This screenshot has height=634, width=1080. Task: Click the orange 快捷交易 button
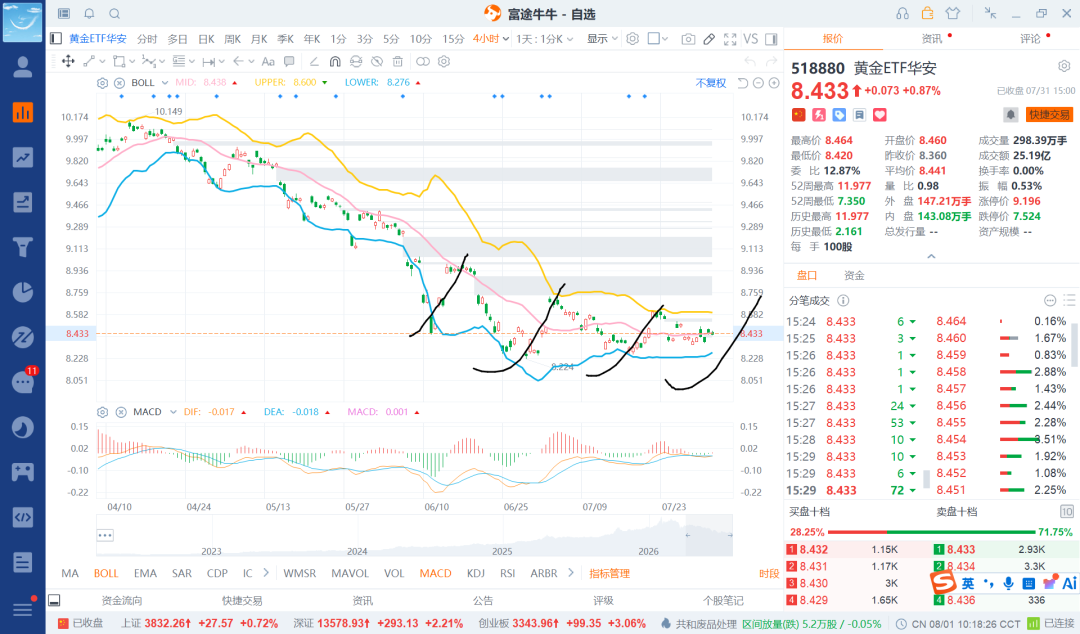coord(1049,114)
